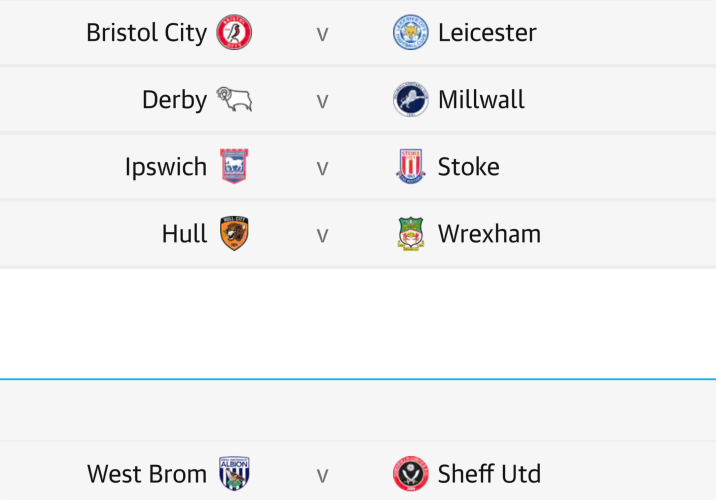Click the Millwall team name
The height and width of the screenshot is (500, 716).
pyautogui.click(x=481, y=100)
